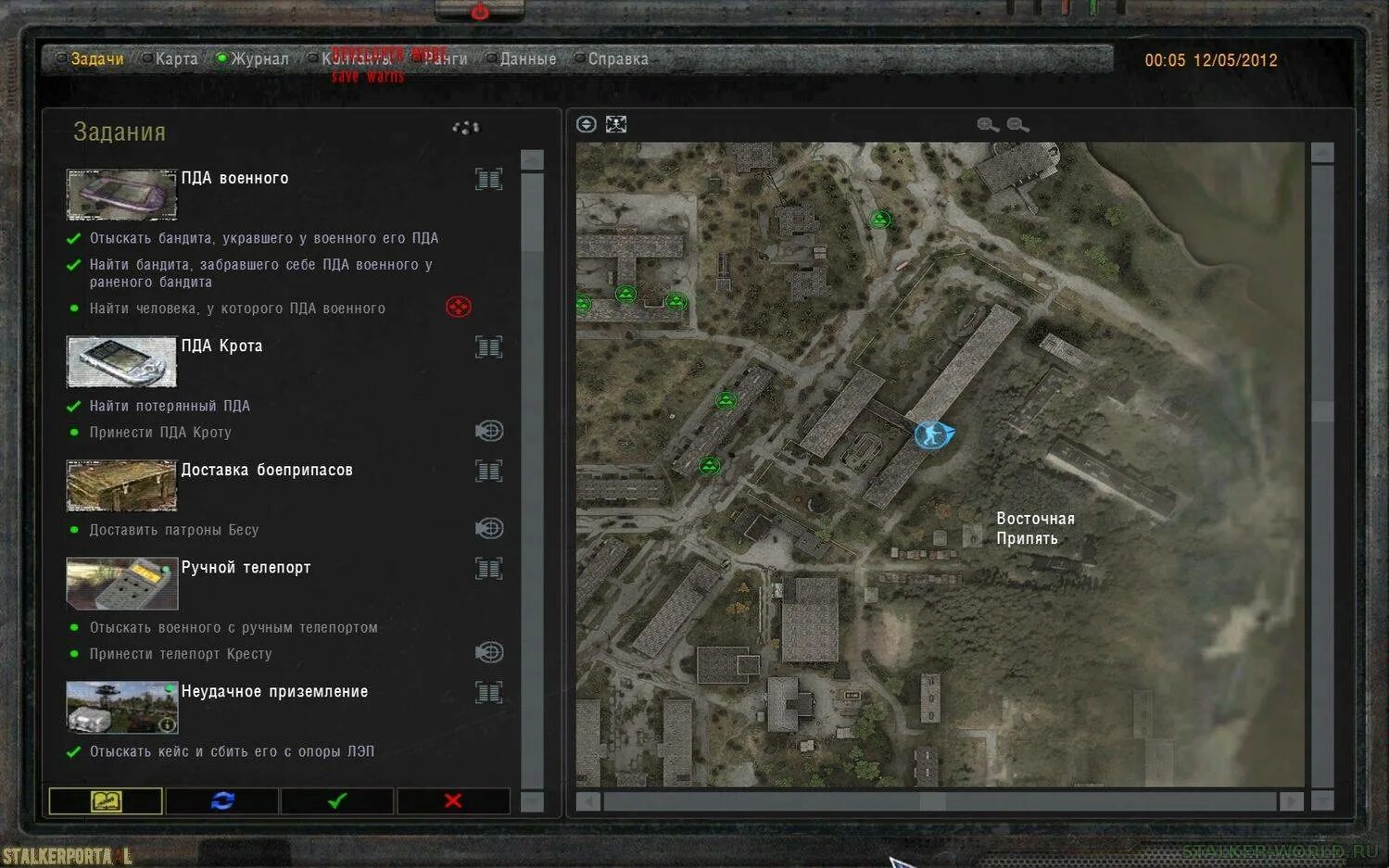The width and height of the screenshot is (1389, 868).
Task: Open the Ранги tab
Action: coord(446,59)
